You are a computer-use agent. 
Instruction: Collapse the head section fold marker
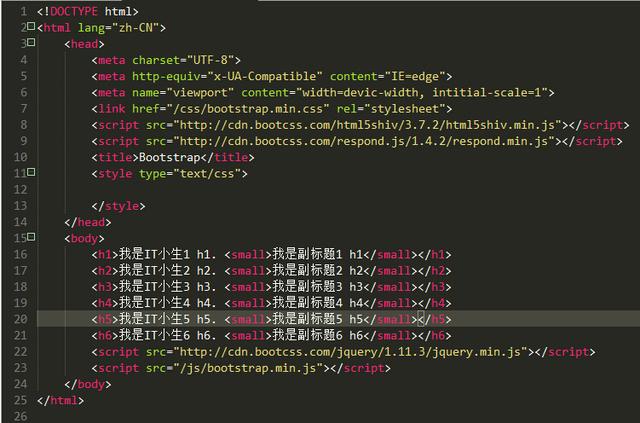[x=32, y=44]
